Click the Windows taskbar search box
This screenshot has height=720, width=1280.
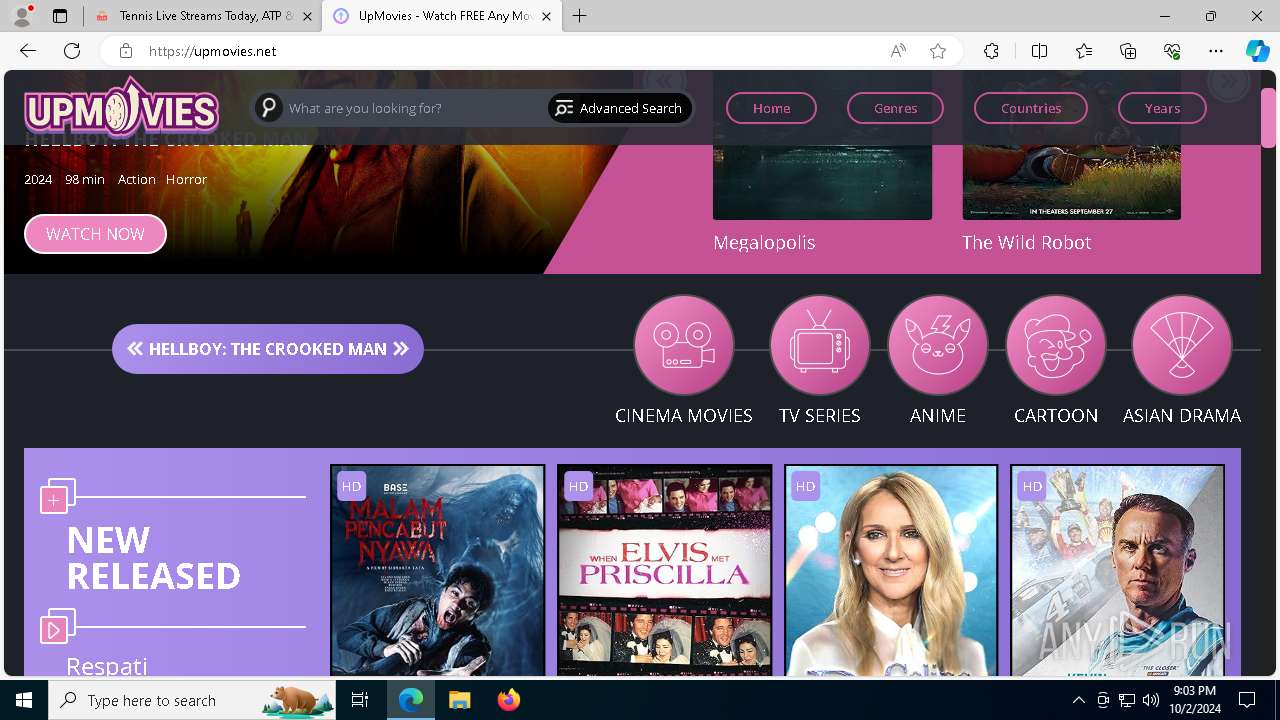192,700
